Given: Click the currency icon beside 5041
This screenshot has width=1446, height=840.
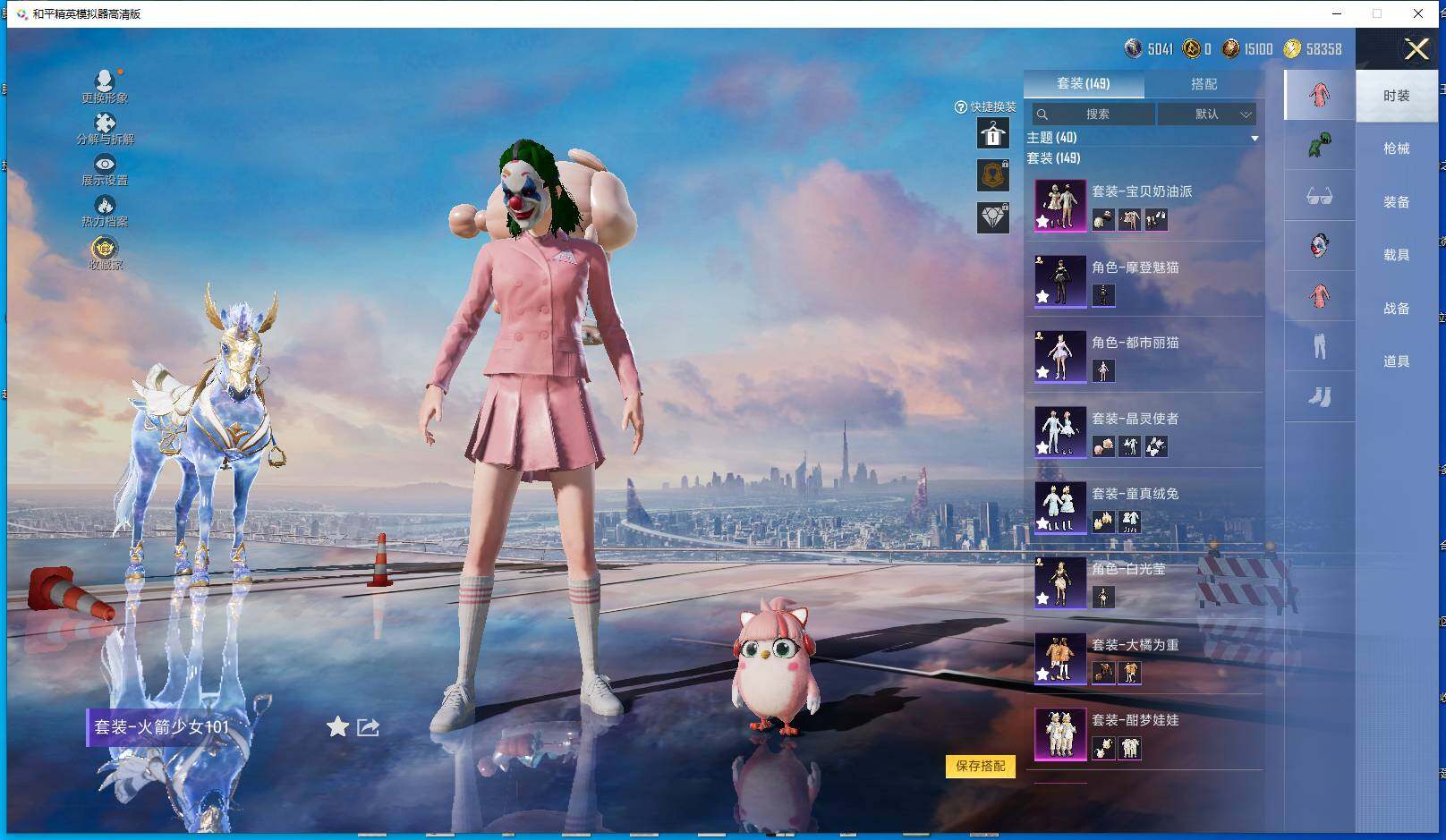Looking at the screenshot, I should 1133,48.
